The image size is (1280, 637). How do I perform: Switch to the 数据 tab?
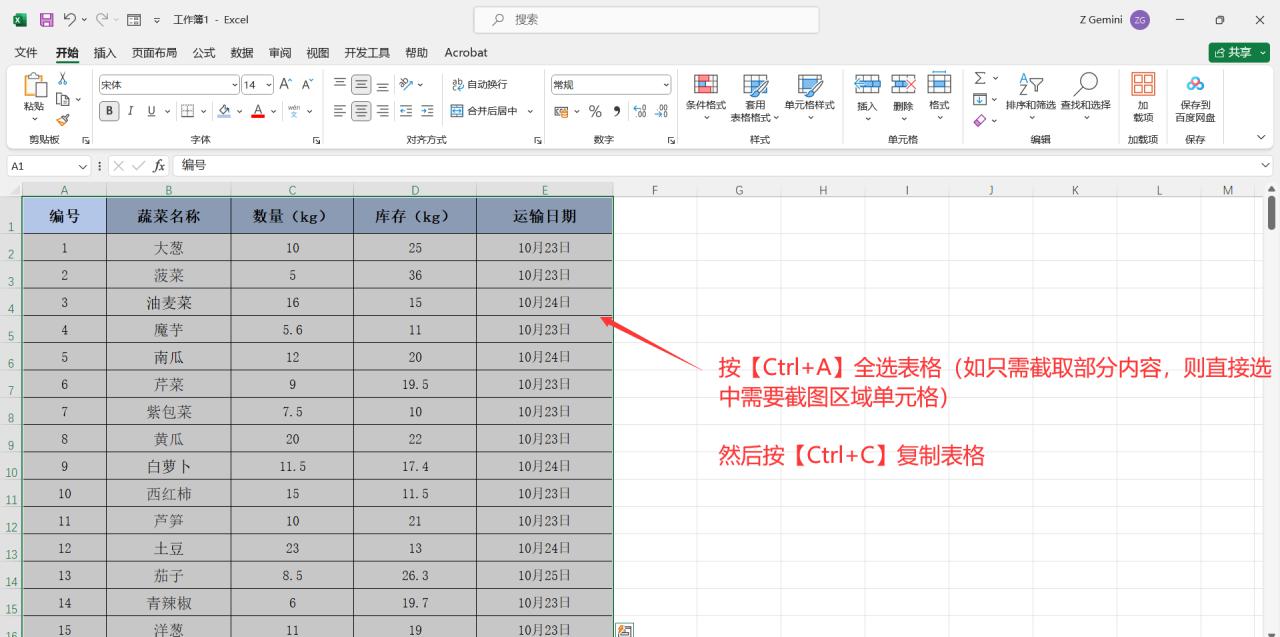point(242,52)
